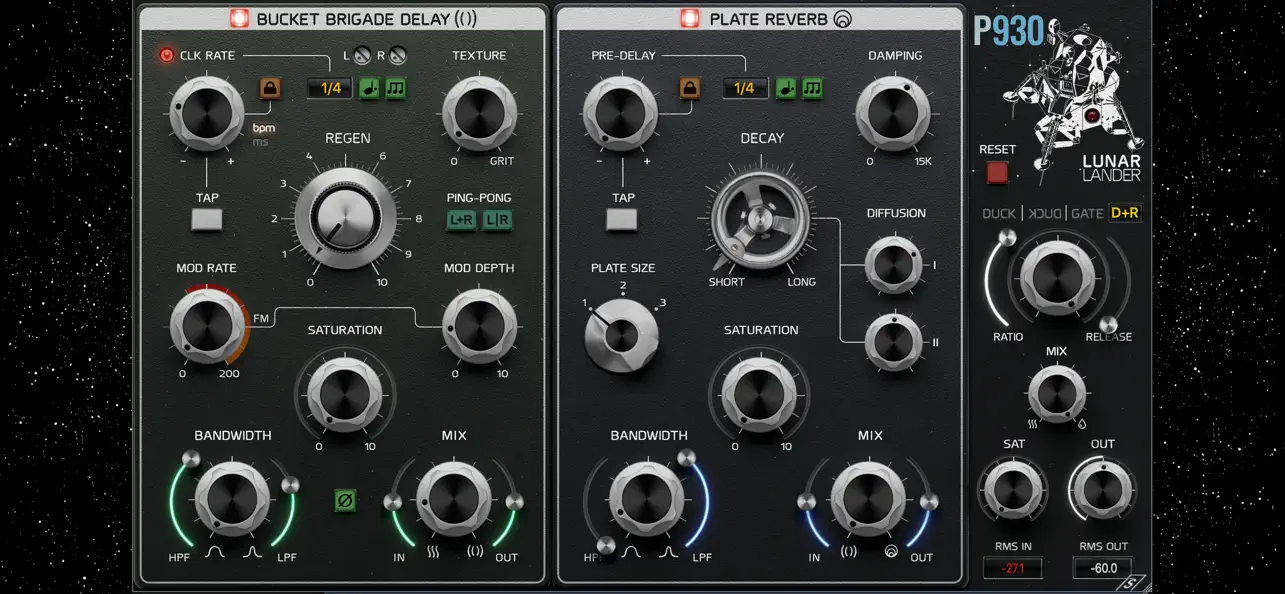This screenshot has width=1285, height=594.
Task: Click the CLK RATE knob
Action: coord(207,113)
